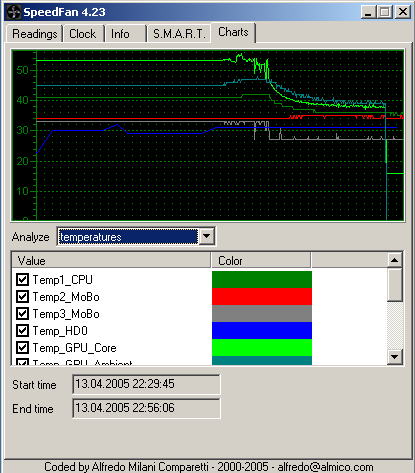The height and width of the screenshot is (473, 415).
Task: Click the blue Temp_HD0 color swatch
Action: 262,330
